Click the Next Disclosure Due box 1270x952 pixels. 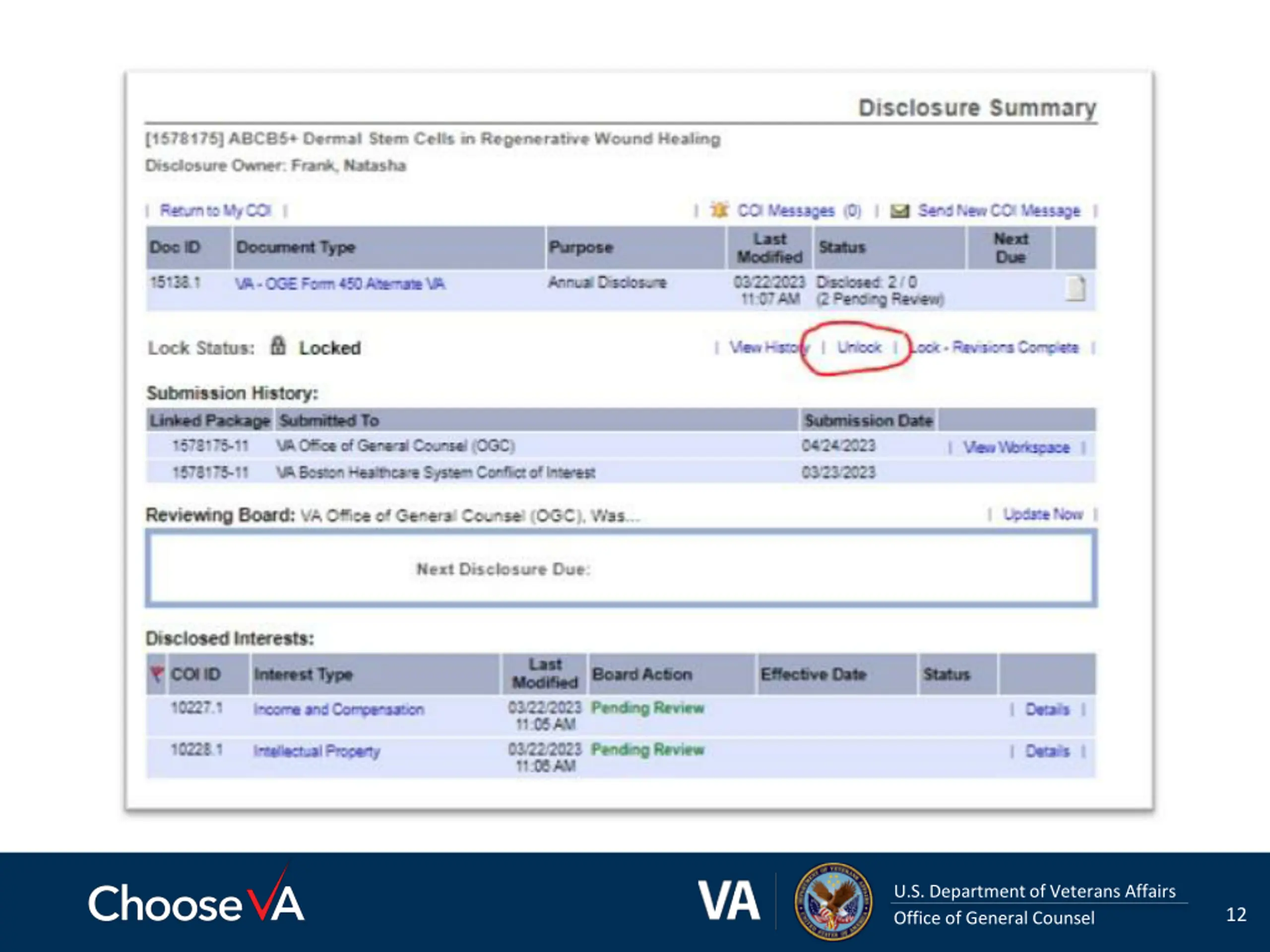click(x=621, y=568)
